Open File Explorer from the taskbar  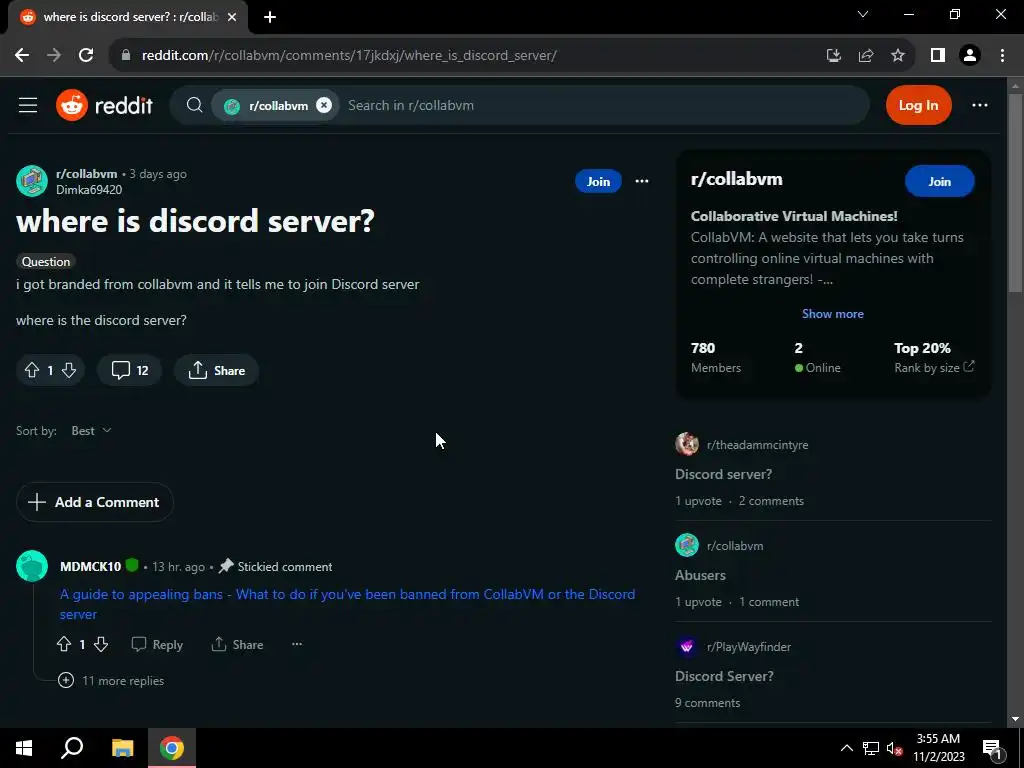click(122, 748)
